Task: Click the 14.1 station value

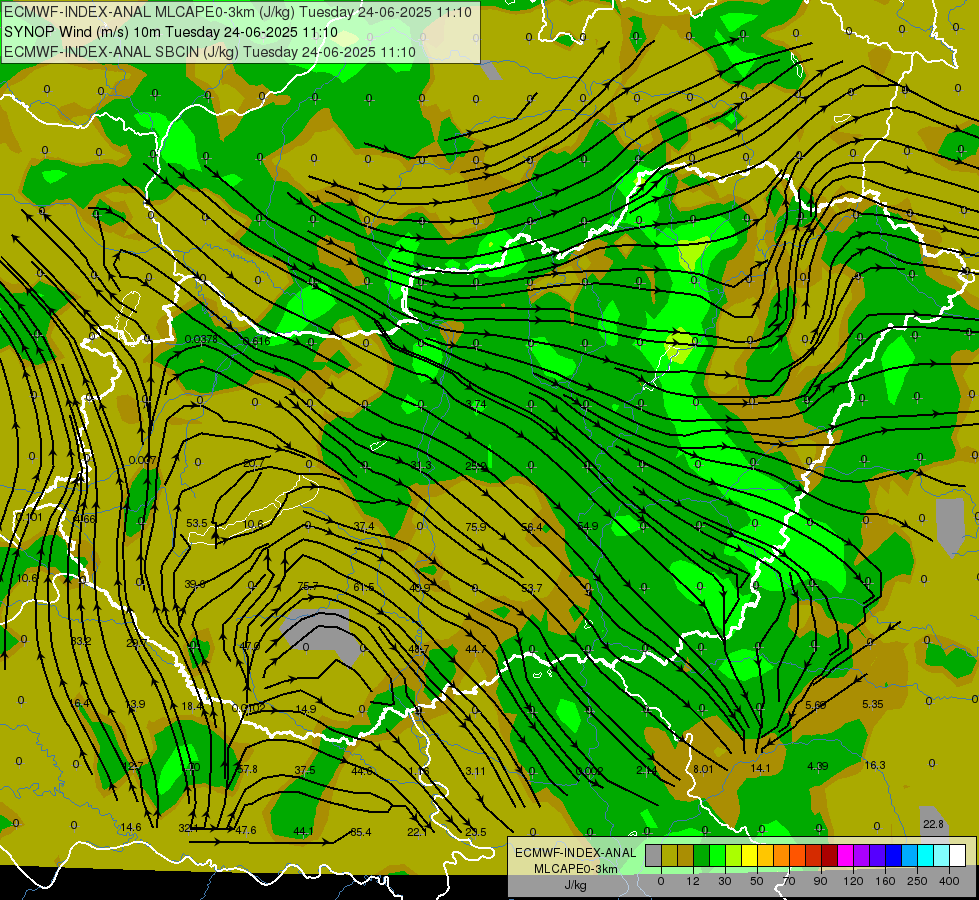Action: coord(760,768)
